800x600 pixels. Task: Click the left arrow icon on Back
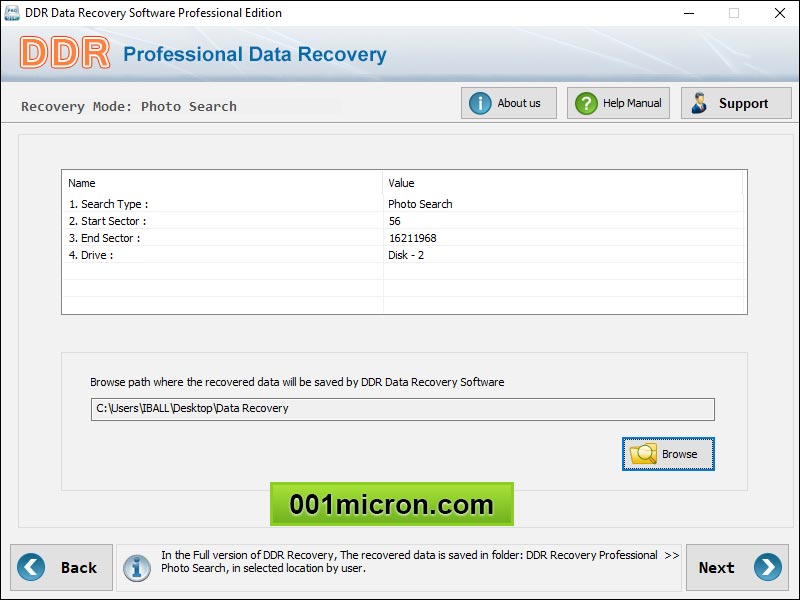(x=31, y=567)
